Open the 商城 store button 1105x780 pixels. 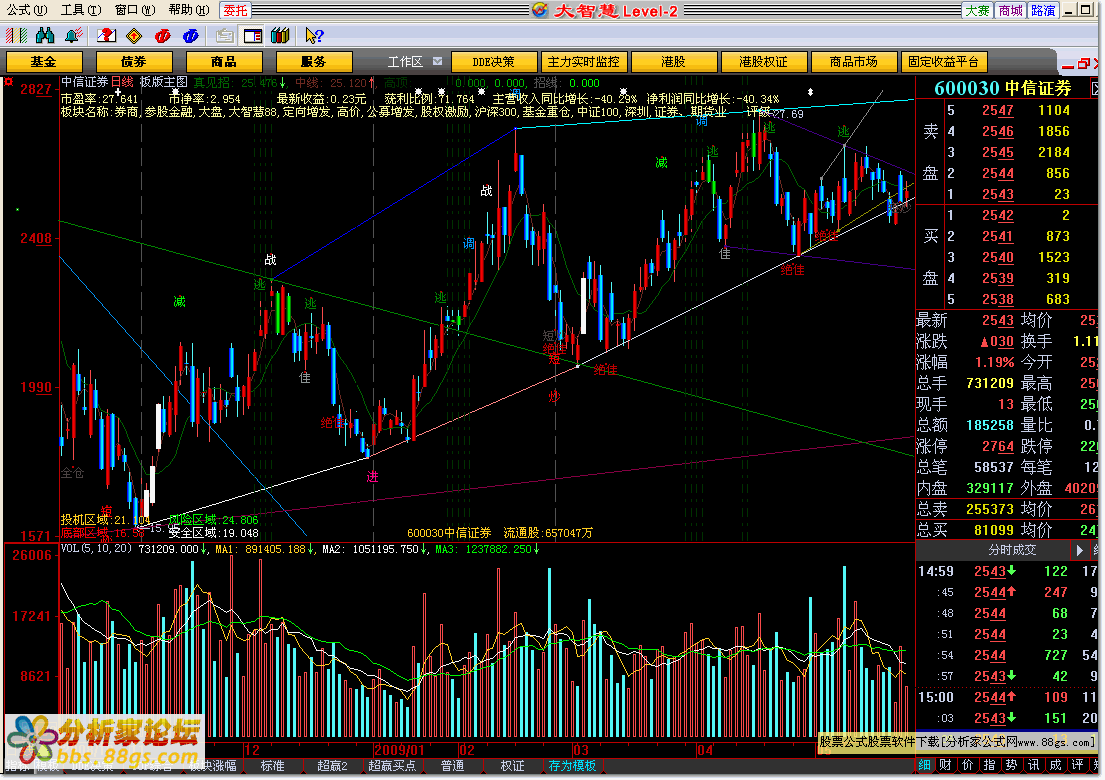point(1010,10)
